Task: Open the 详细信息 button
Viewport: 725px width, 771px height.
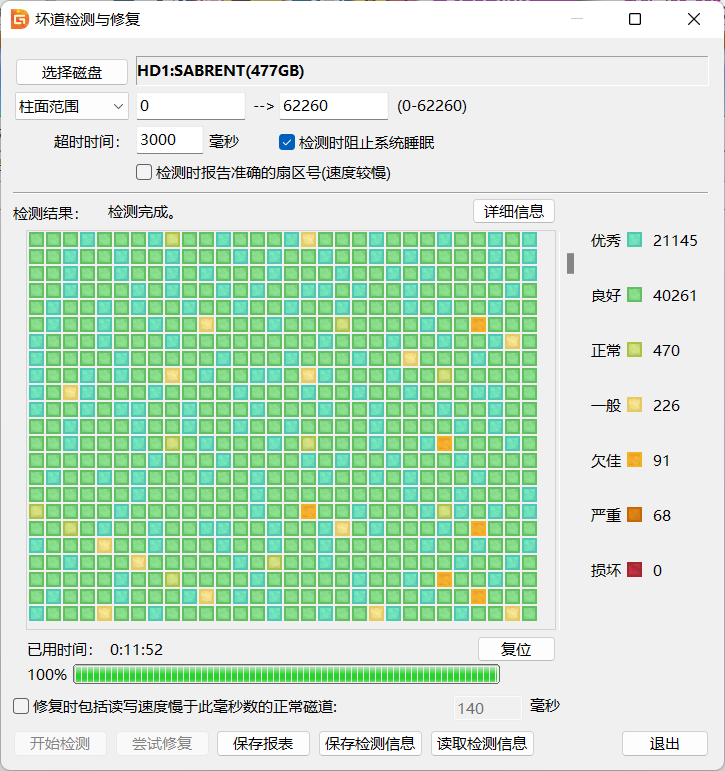Action: [514, 211]
